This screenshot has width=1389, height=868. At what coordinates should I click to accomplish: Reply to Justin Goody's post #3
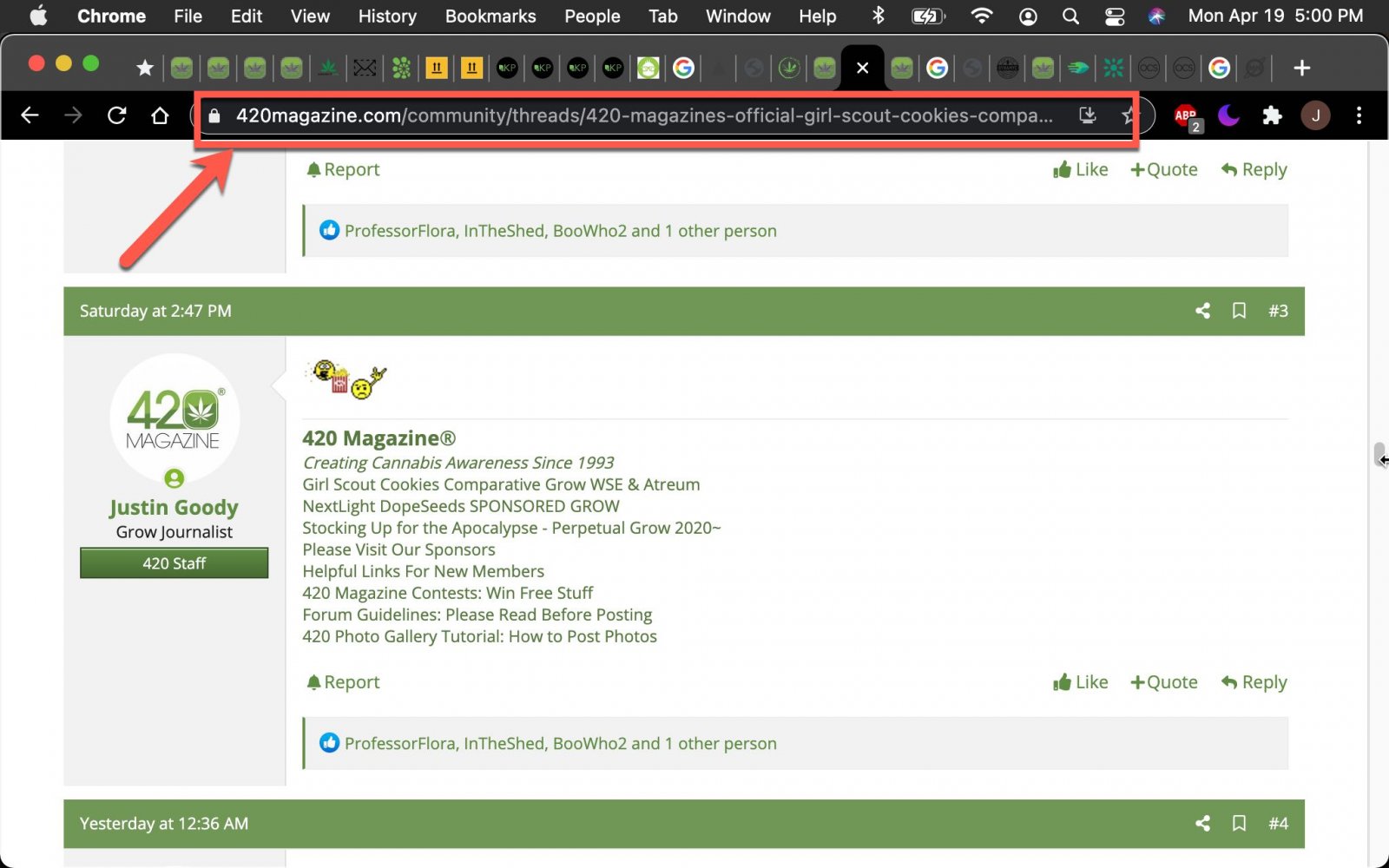point(1254,682)
